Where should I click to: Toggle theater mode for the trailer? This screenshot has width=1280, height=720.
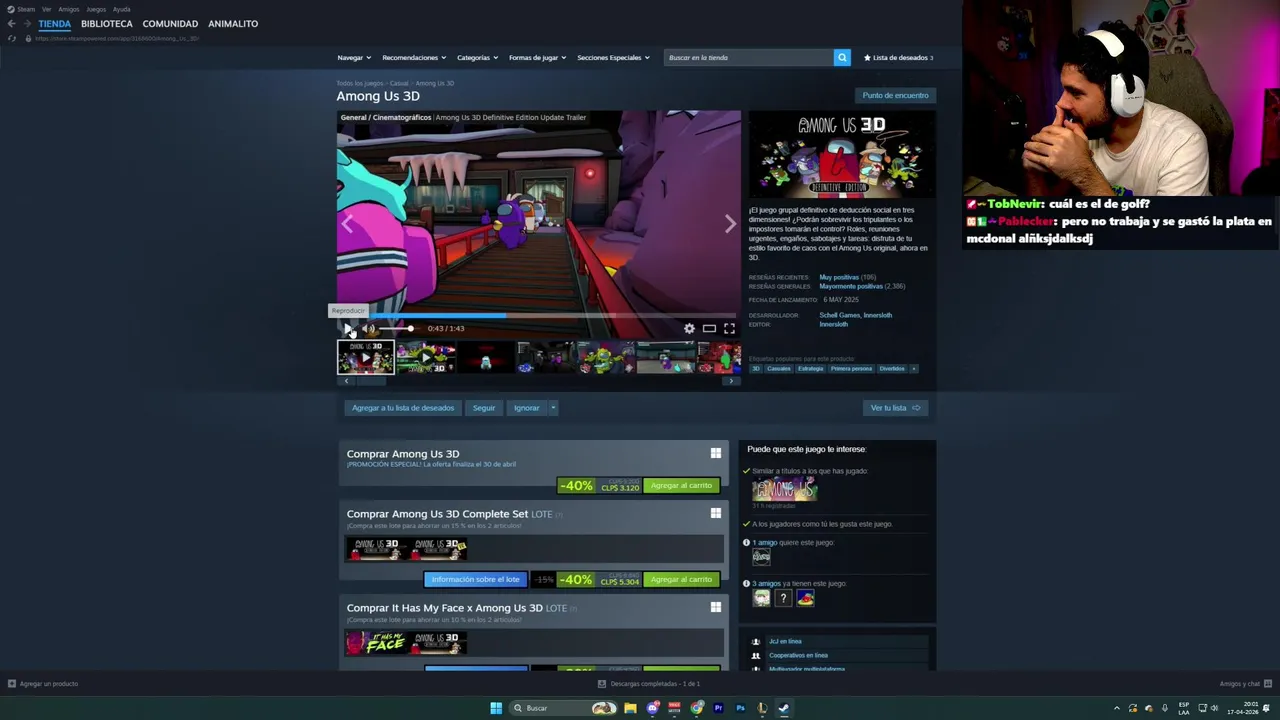(709, 328)
